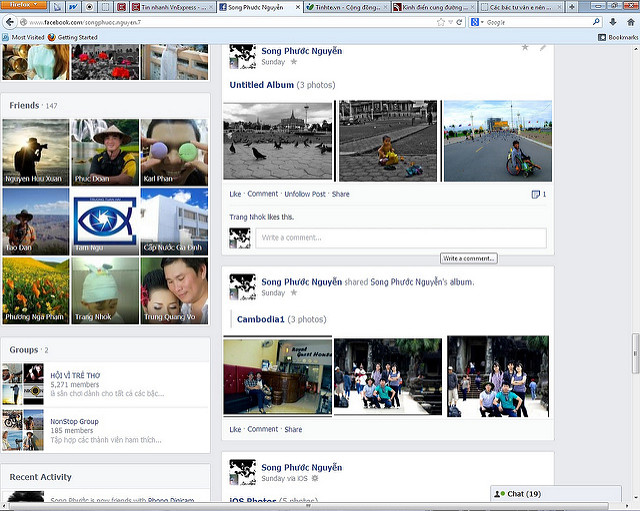Share the Cambodia1 album post
This screenshot has width=640, height=511.
coord(293,429)
